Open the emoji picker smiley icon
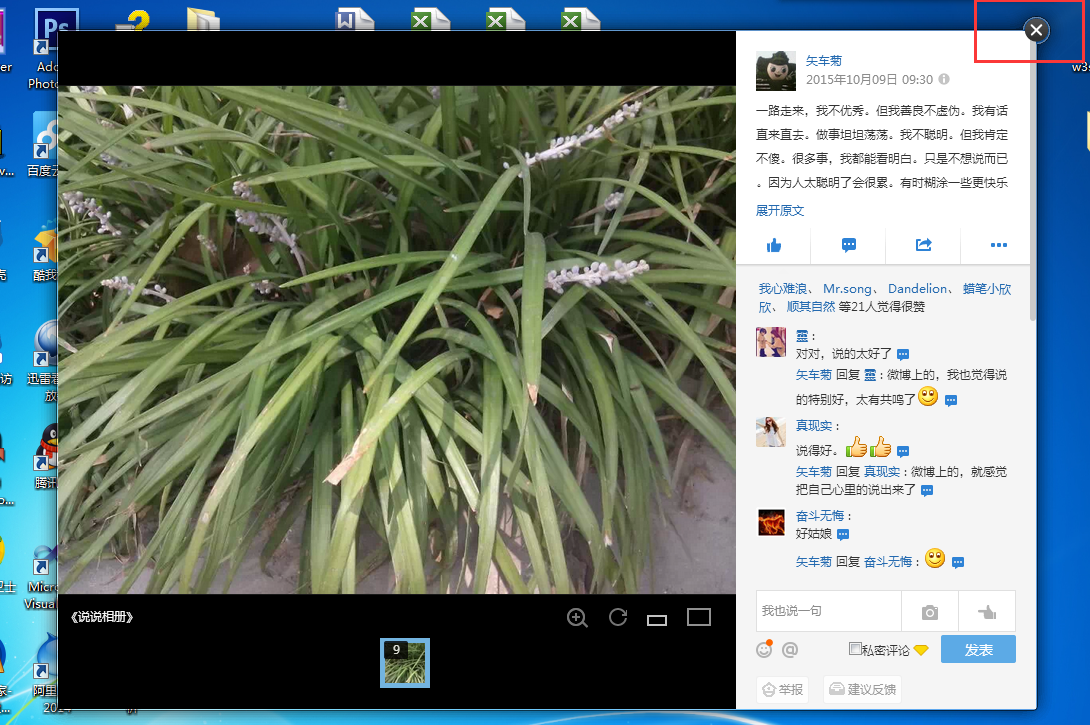 tap(765, 649)
